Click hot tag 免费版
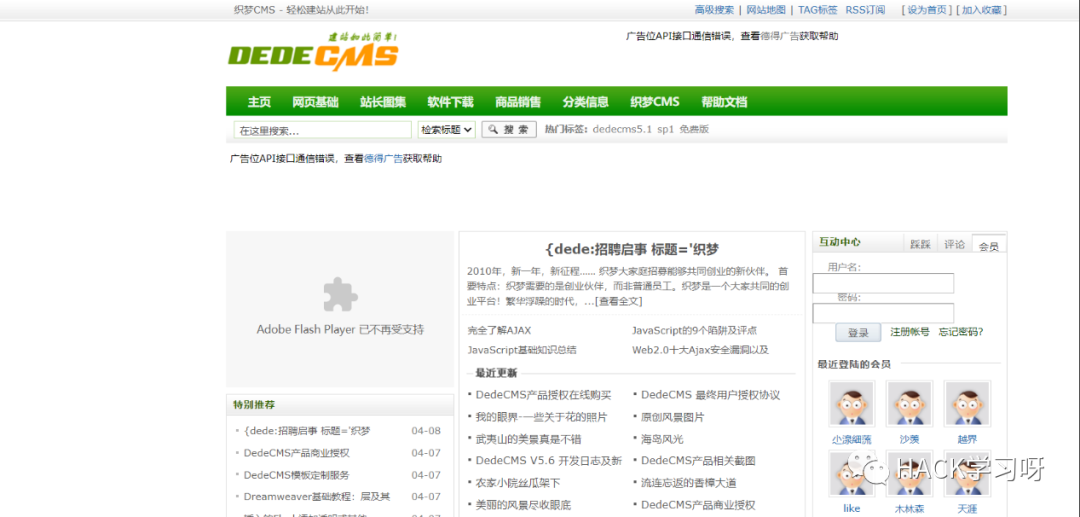This screenshot has width=1080, height=517. (x=694, y=129)
